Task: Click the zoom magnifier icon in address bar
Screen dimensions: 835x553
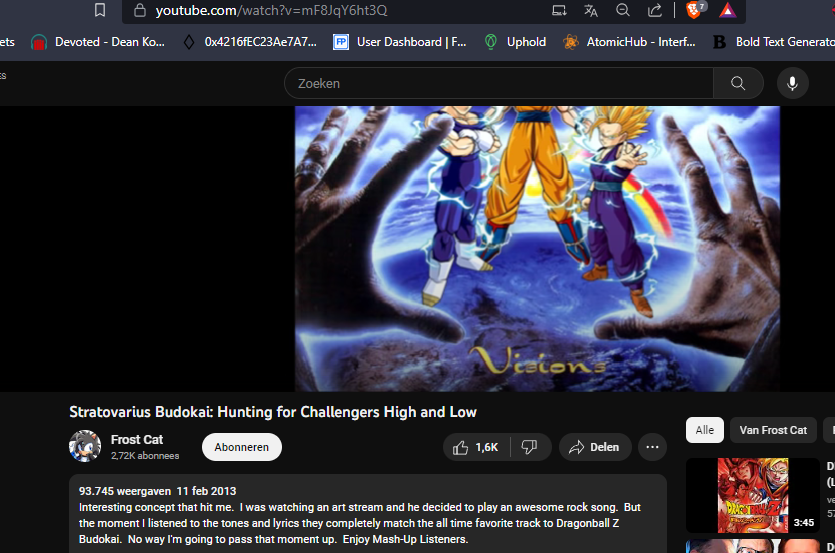Action: (x=623, y=10)
